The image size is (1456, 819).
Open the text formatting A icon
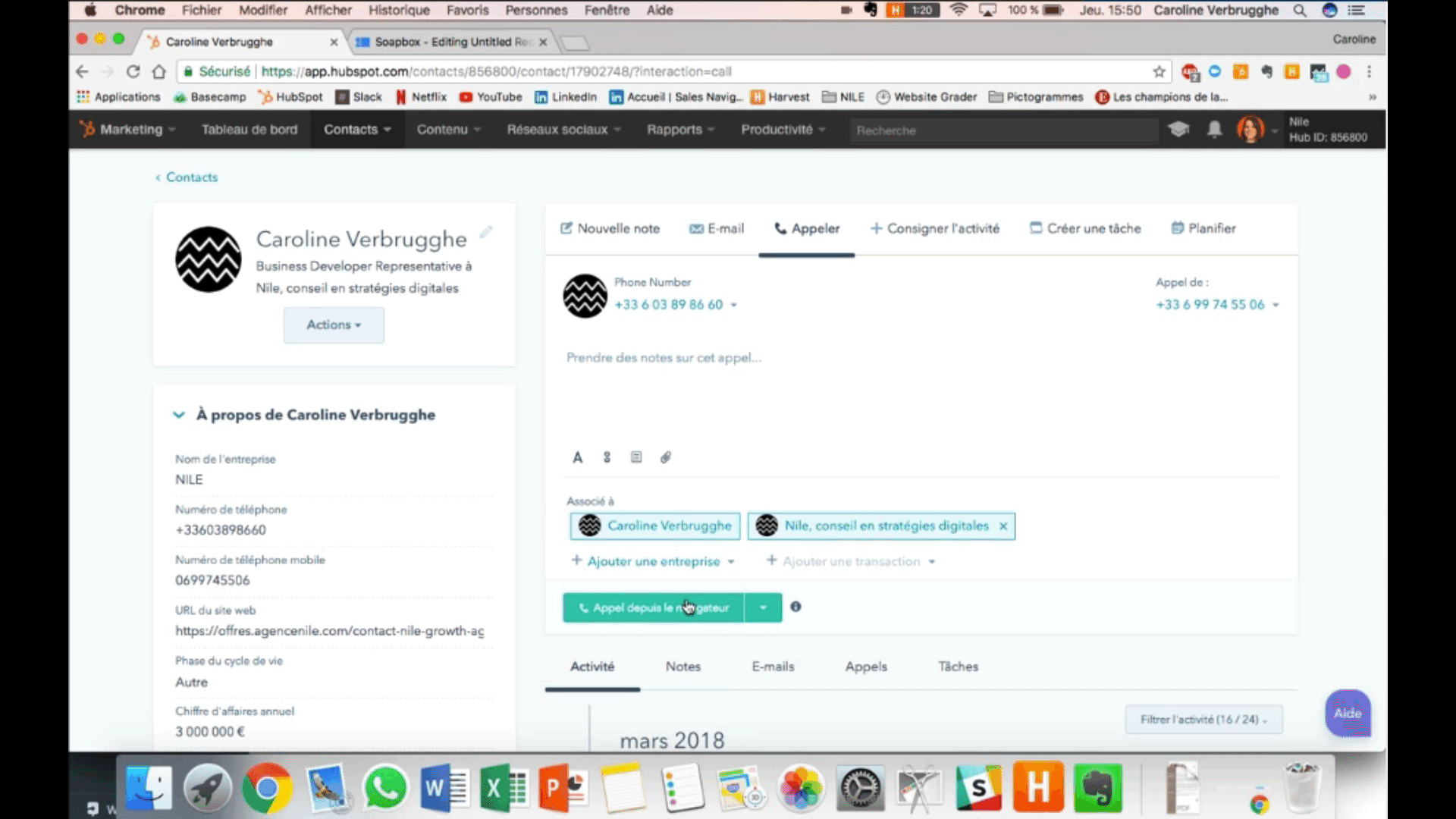[x=577, y=457]
